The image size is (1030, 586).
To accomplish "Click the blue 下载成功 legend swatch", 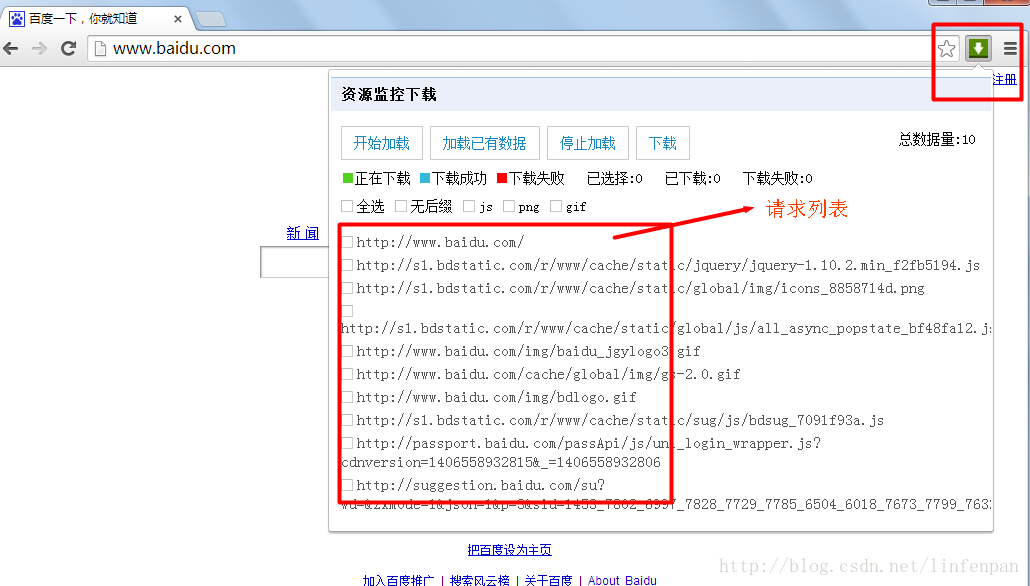I will [x=425, y=178].
